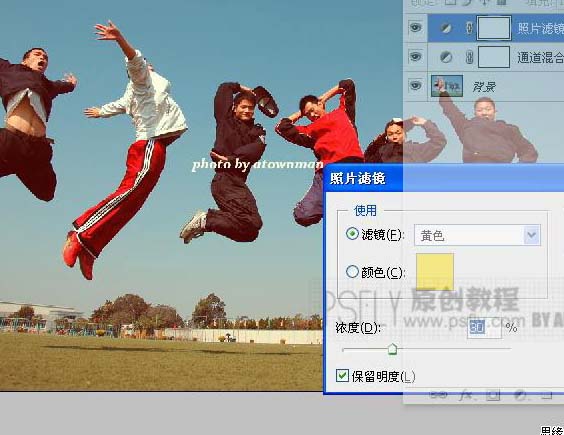The width and height of the screenshot is (564, 435).
Task: Click the Photo Filter layer mask link icon
Action: tap(469, 28)
